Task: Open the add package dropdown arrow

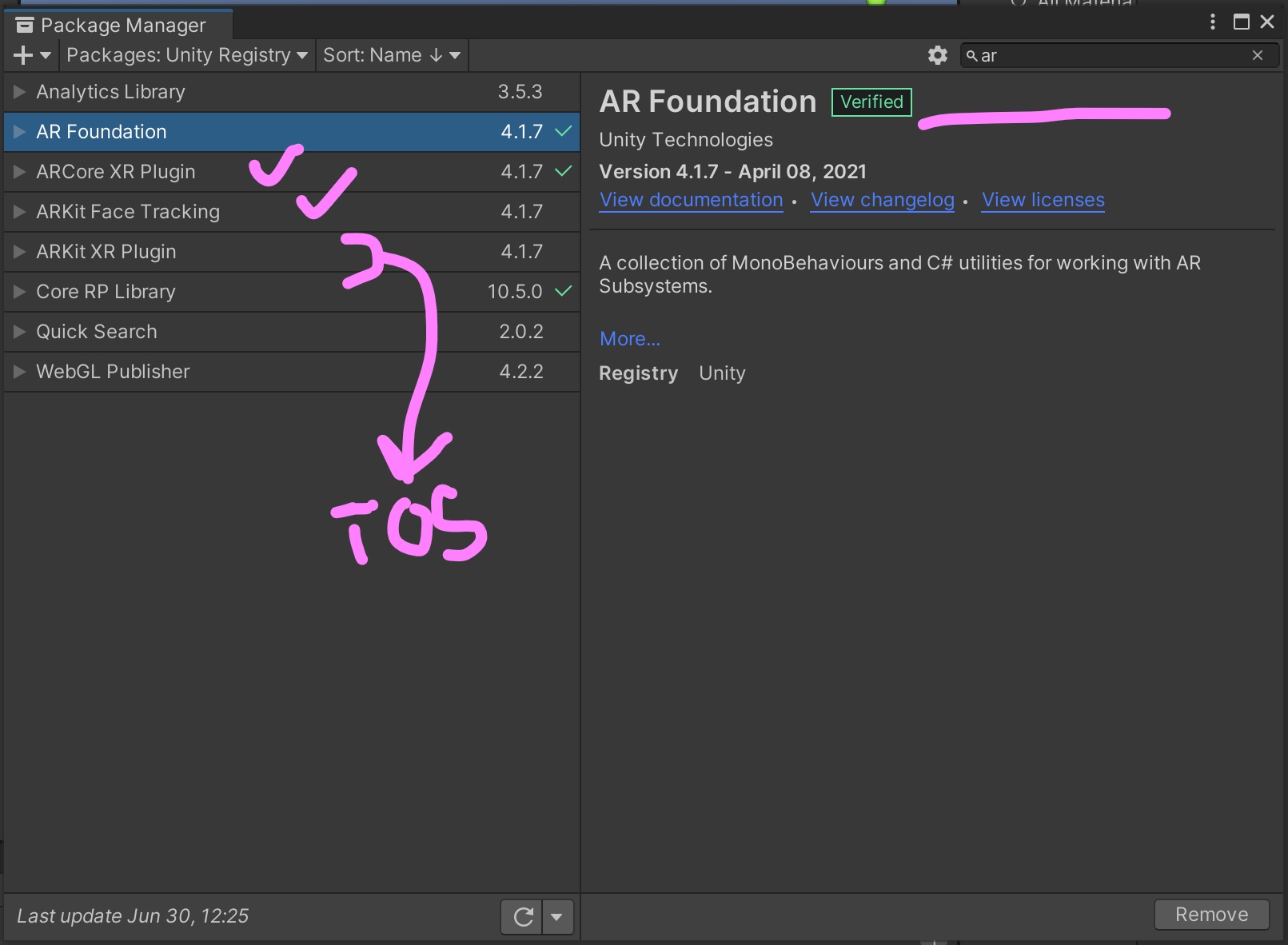Action: point(46,55)
